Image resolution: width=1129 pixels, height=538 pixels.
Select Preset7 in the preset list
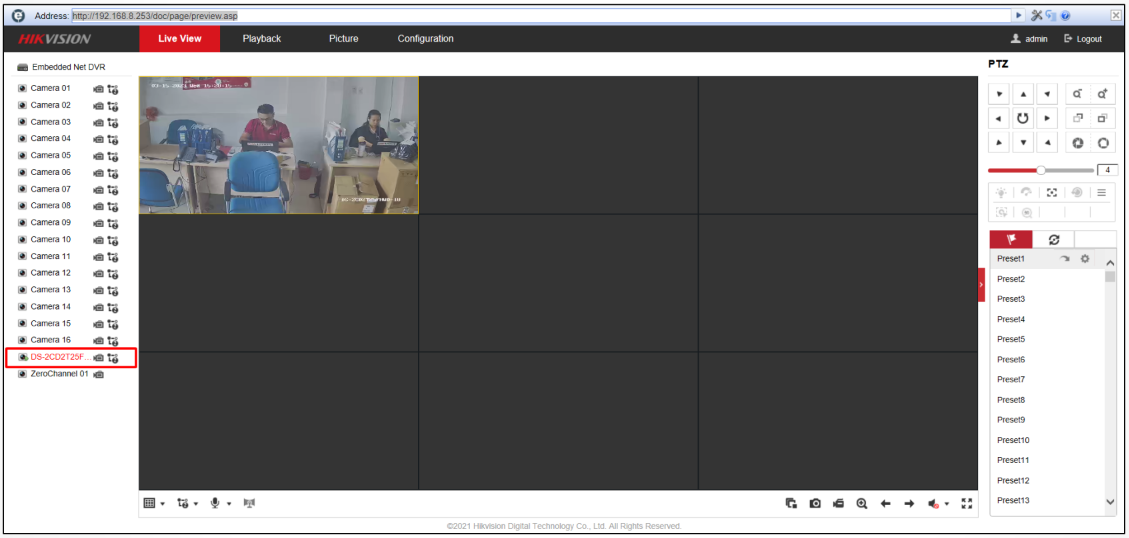[1011, 380]
